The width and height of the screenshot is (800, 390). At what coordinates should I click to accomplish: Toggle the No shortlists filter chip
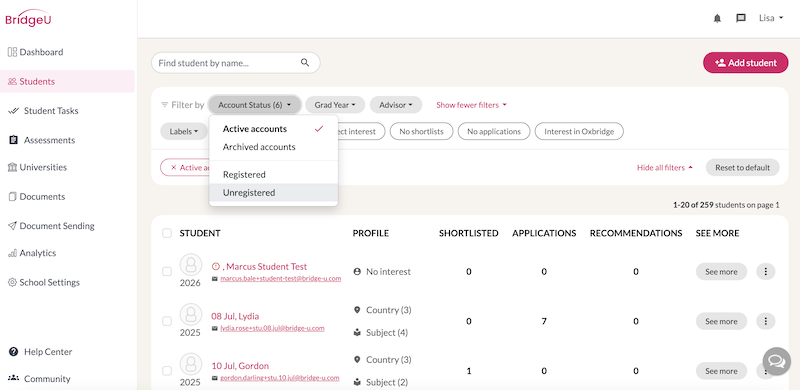(421, 131)
